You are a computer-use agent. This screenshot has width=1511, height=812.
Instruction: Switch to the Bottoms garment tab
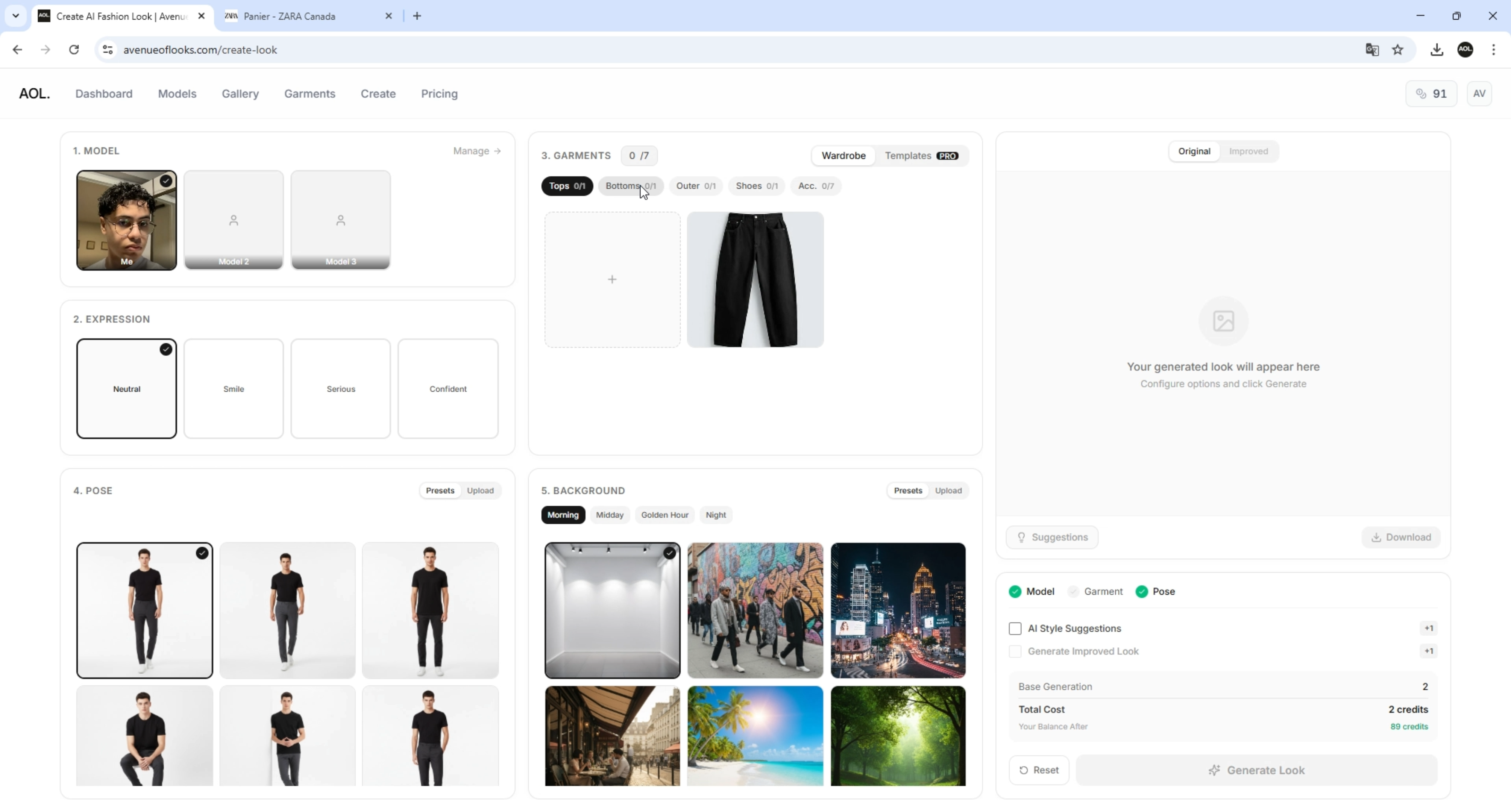[630, 186]
